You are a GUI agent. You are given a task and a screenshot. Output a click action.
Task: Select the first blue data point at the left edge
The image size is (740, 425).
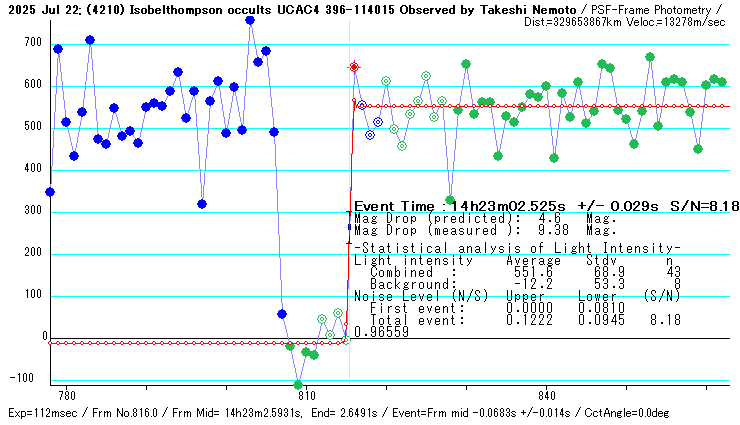pos(50,192)
